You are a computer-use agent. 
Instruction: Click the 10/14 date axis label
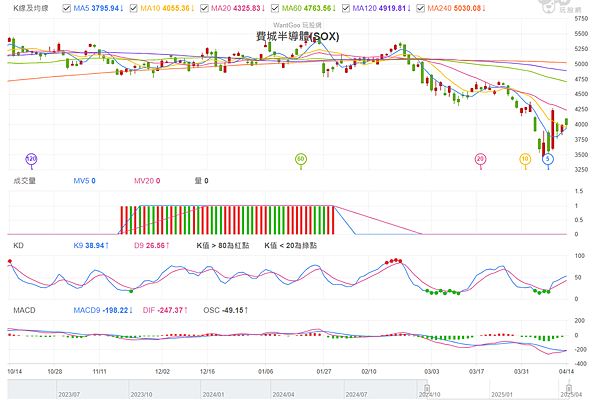pos(15,371)
